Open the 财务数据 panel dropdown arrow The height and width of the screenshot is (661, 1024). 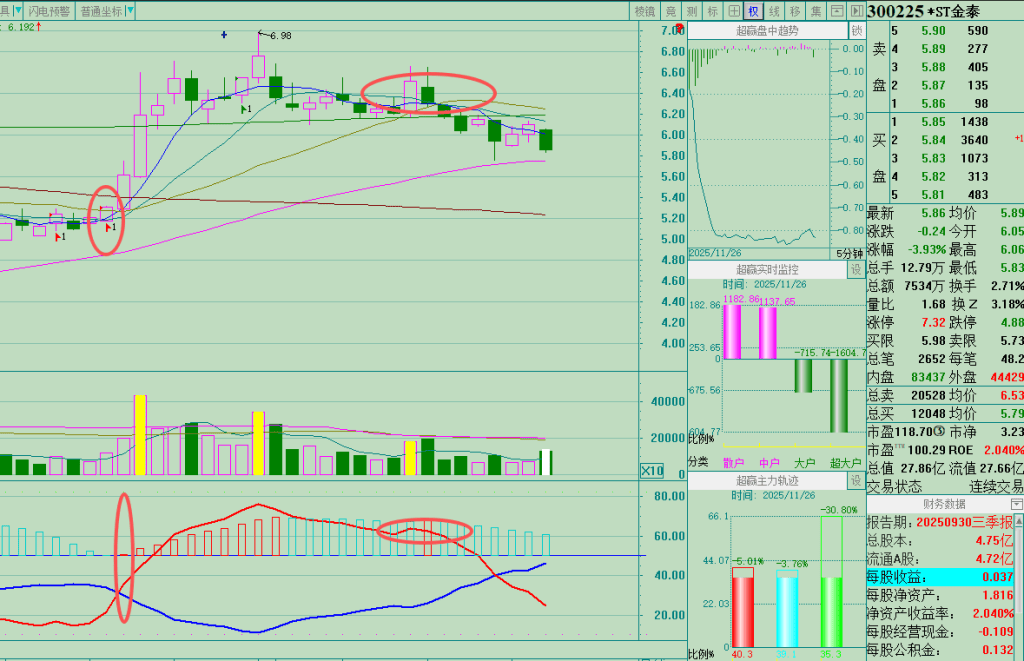pos(1017,504)
